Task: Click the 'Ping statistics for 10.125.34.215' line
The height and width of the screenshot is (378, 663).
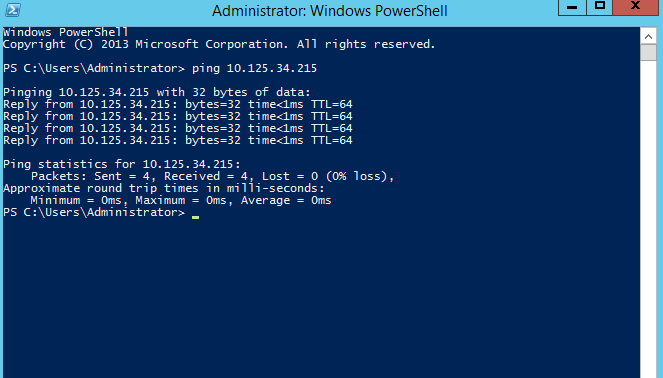Action: 122,164
